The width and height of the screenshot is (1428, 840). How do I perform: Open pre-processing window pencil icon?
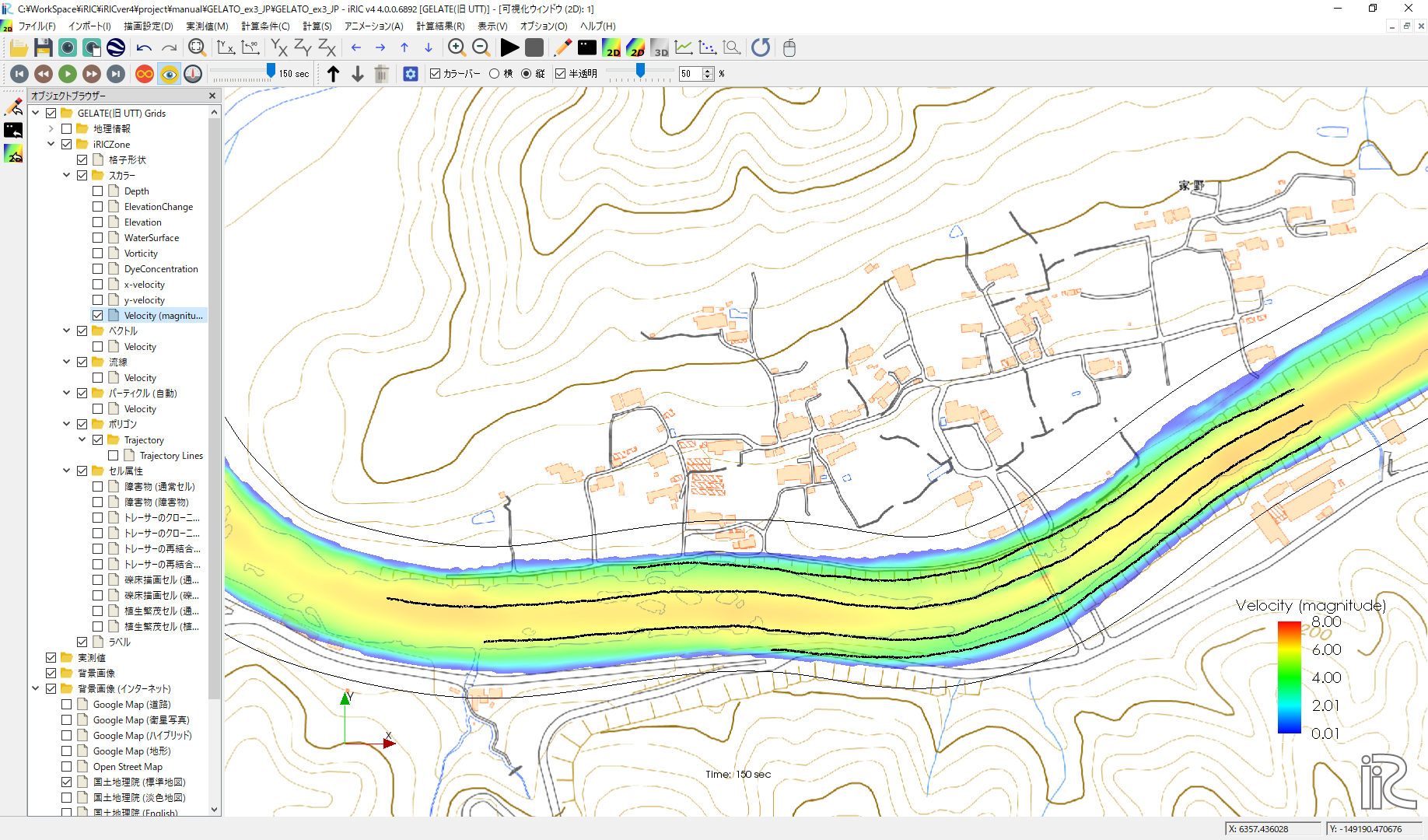(562, 48)
